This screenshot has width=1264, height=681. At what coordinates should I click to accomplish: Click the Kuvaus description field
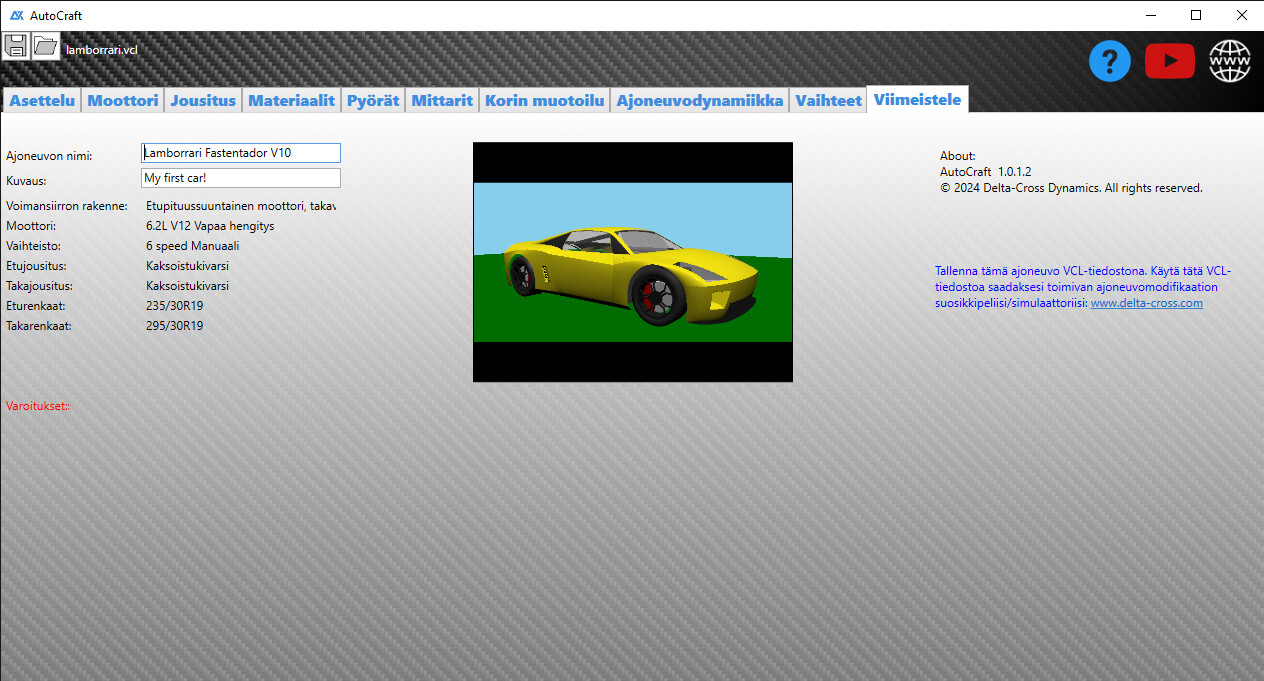[x=240, y=178]
